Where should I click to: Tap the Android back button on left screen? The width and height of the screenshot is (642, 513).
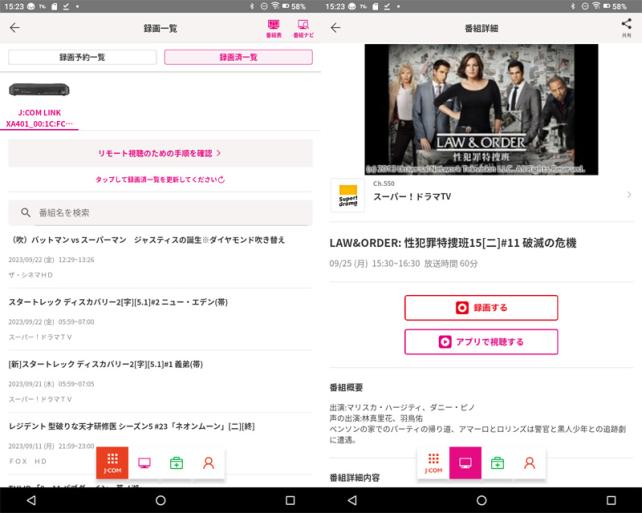click(31, 500)
